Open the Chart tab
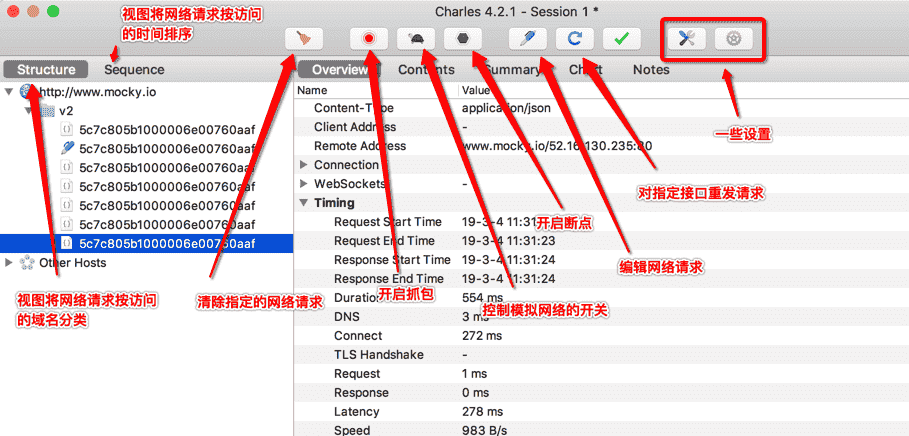The width and height of the screenshot is (909, 436). click(x=586, y=70)
